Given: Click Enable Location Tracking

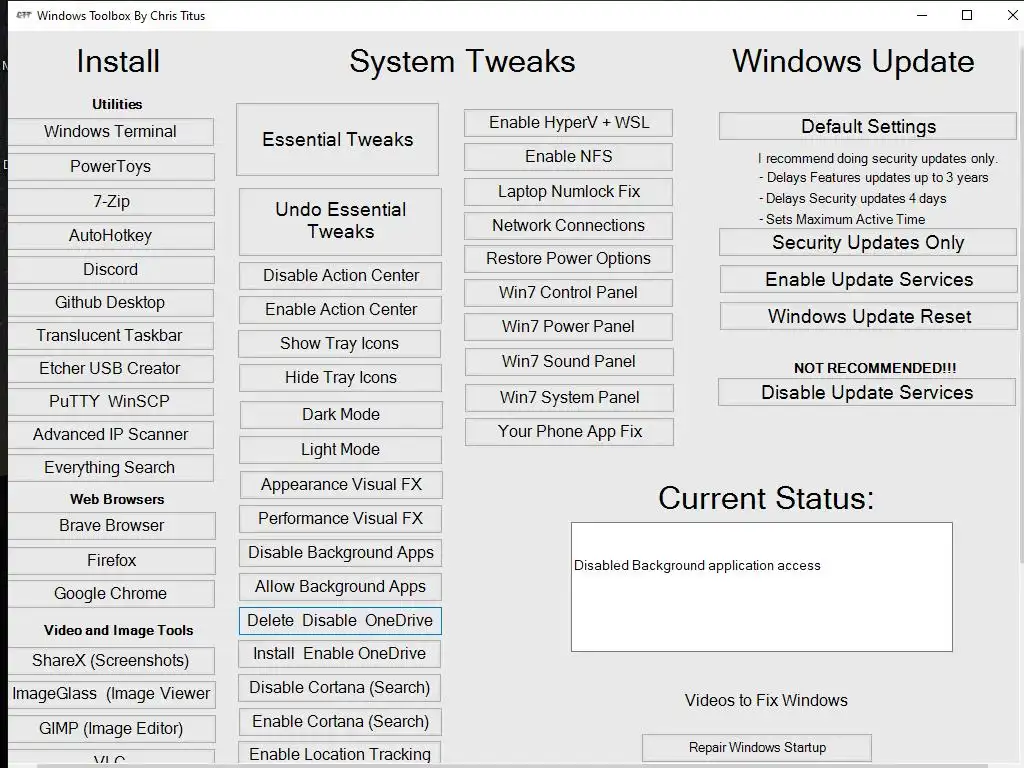Looking at the screenshot, I should (x=340, y=754).
